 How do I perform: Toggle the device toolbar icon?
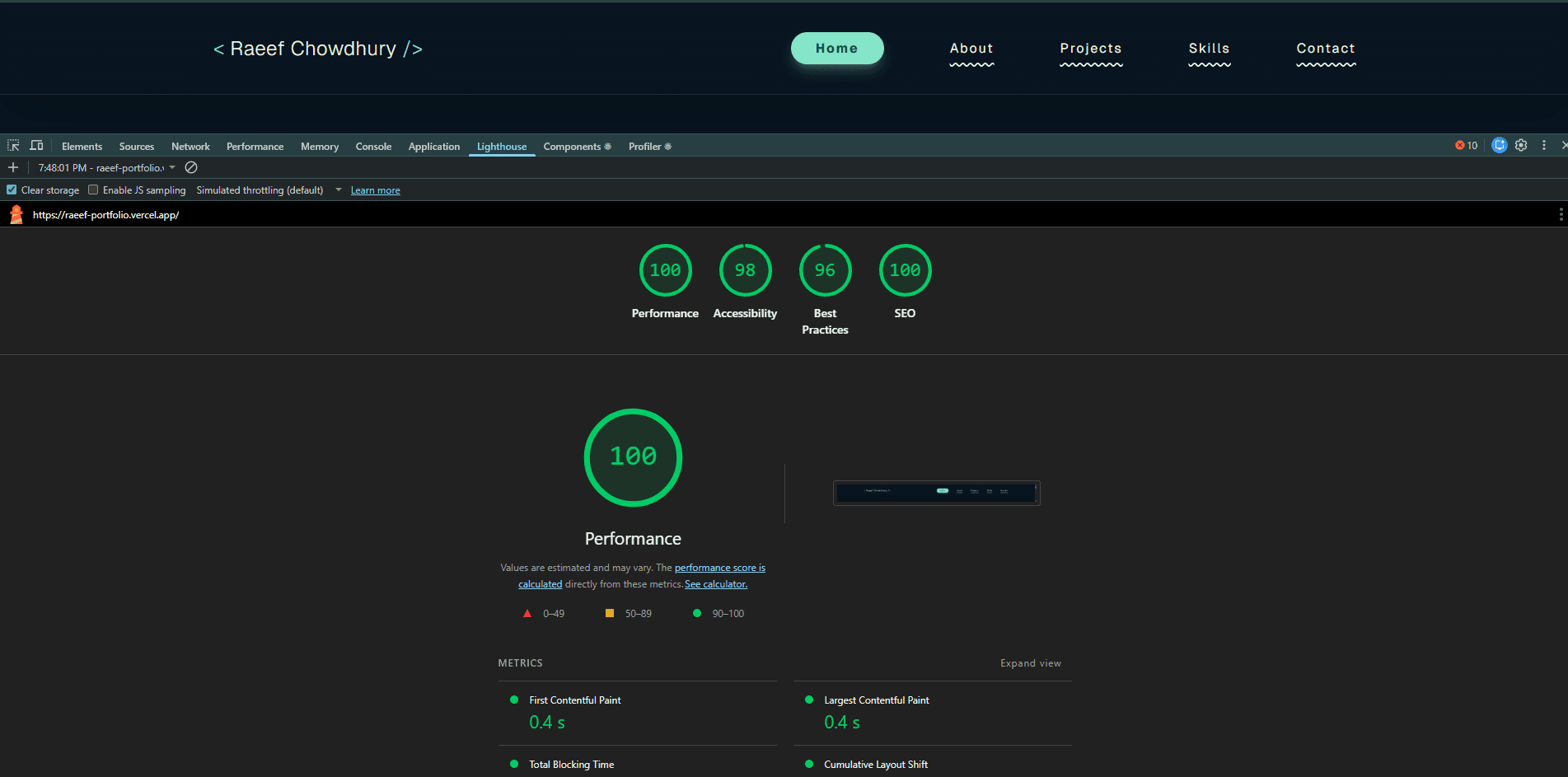coord(36,146)
